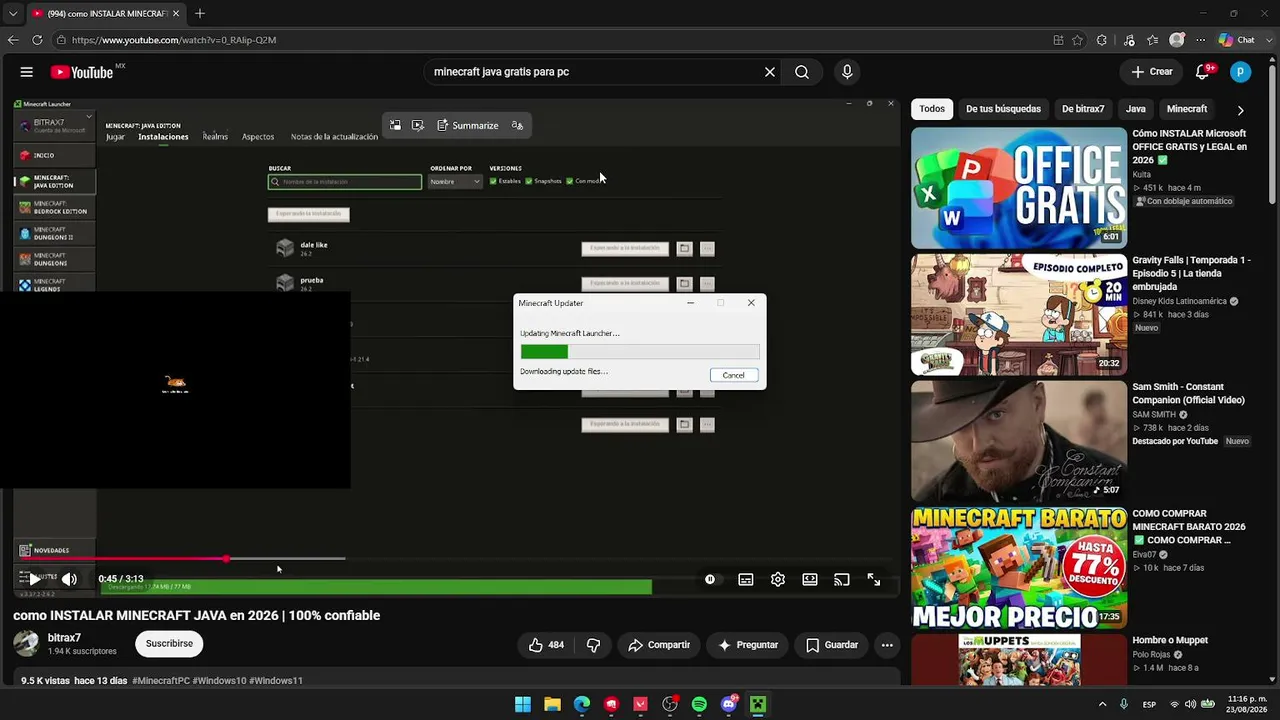Open a new browser tab

pos(200,14)
